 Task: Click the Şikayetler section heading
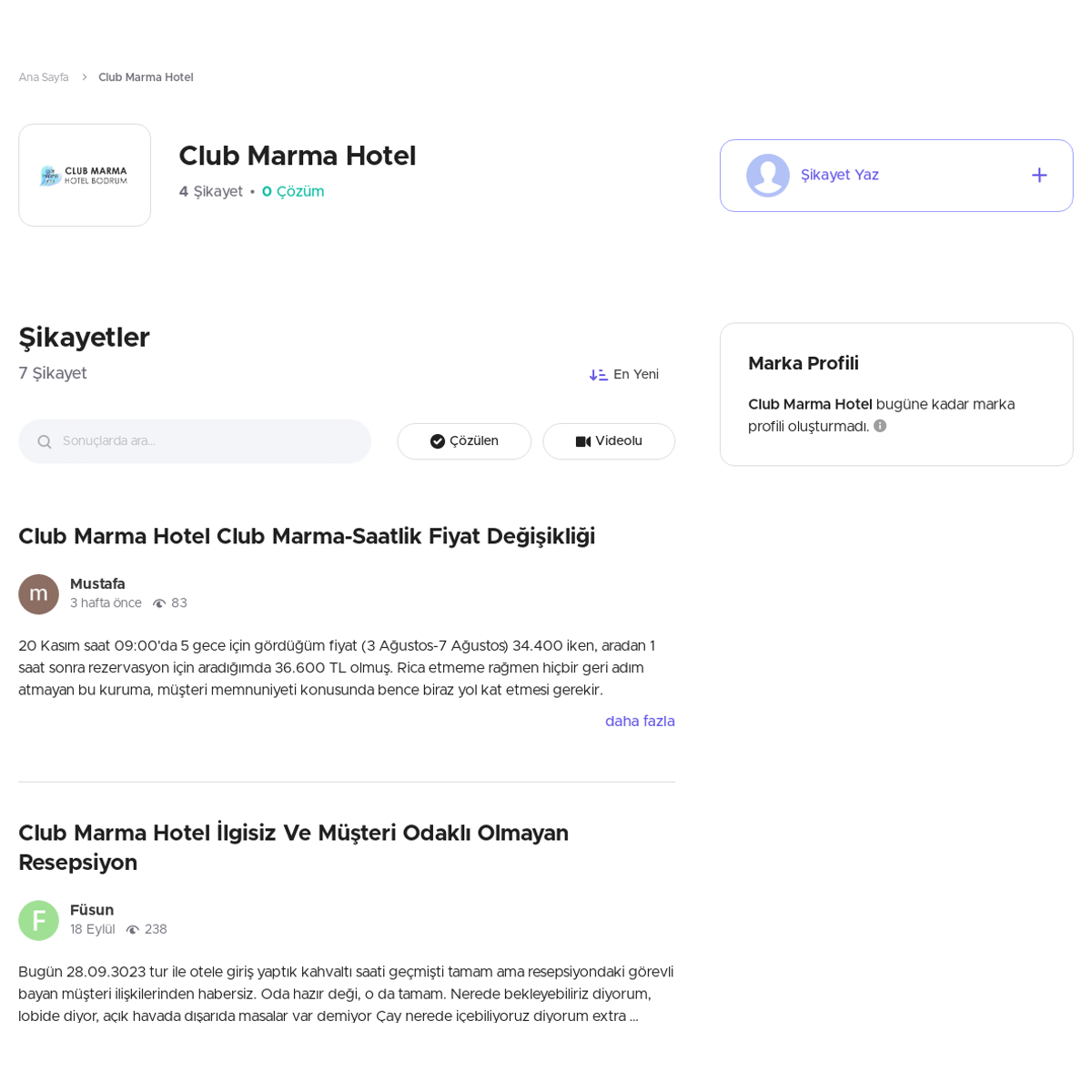[x=84, y=338]
